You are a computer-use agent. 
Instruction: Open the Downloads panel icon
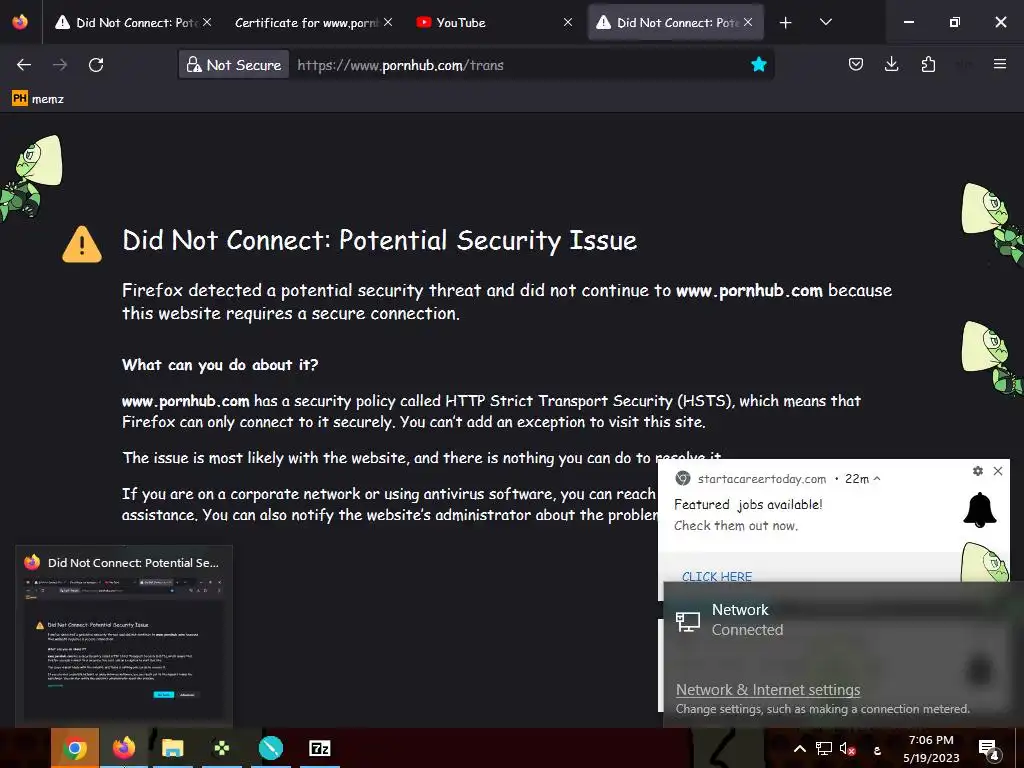point(891,64)
